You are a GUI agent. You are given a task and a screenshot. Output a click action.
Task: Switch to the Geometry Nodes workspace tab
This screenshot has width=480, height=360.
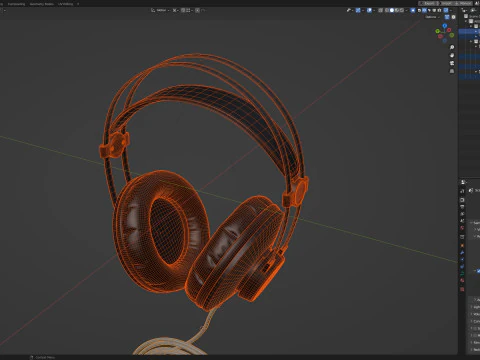[42, 4]
